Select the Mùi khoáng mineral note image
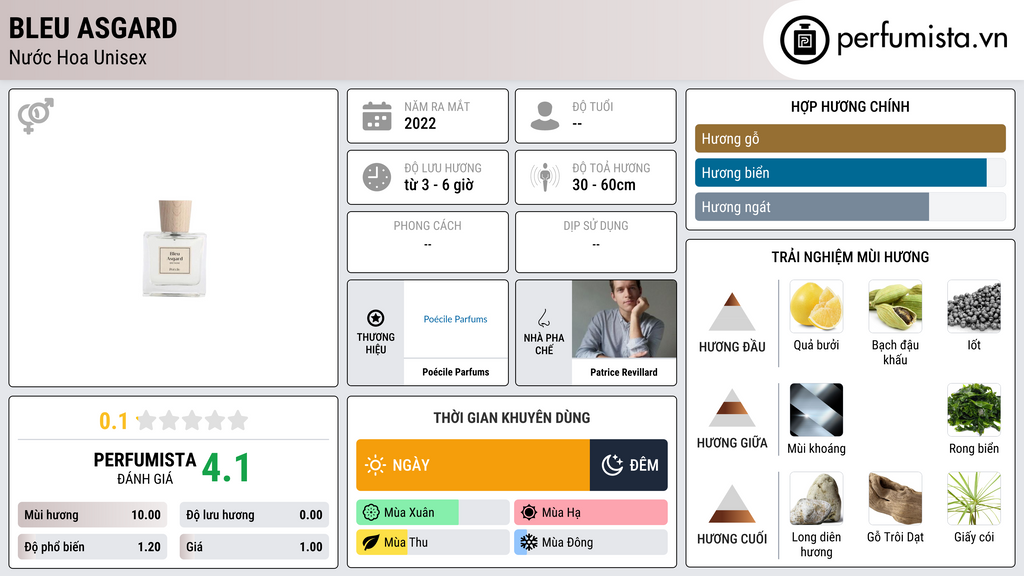The height and width of the screenshot is (576, 1024). [x=816, y=409]
